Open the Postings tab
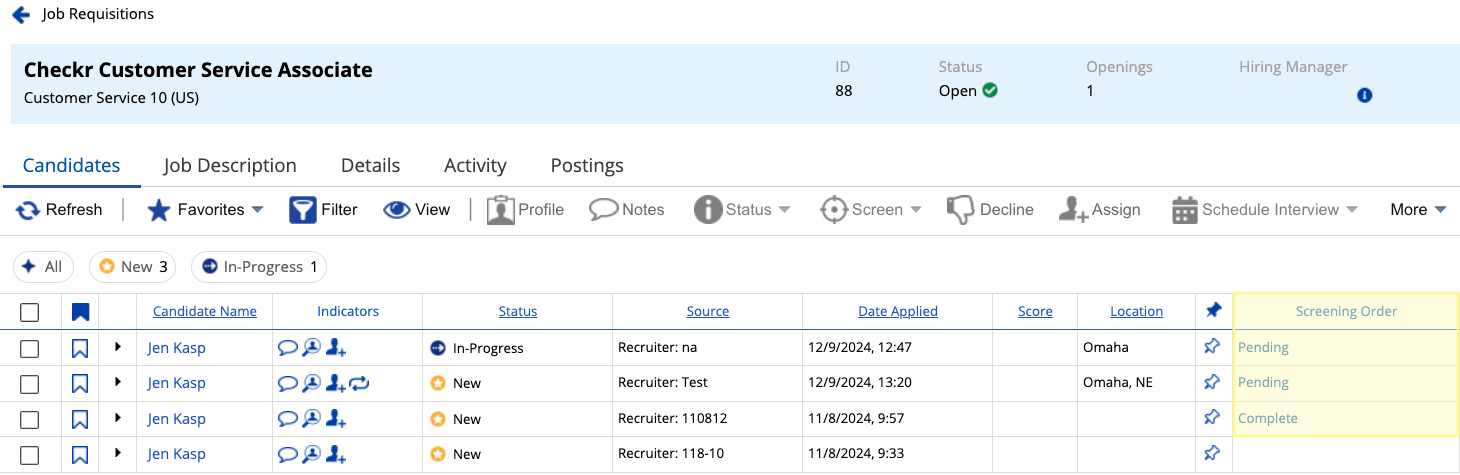 pos(587,166)
